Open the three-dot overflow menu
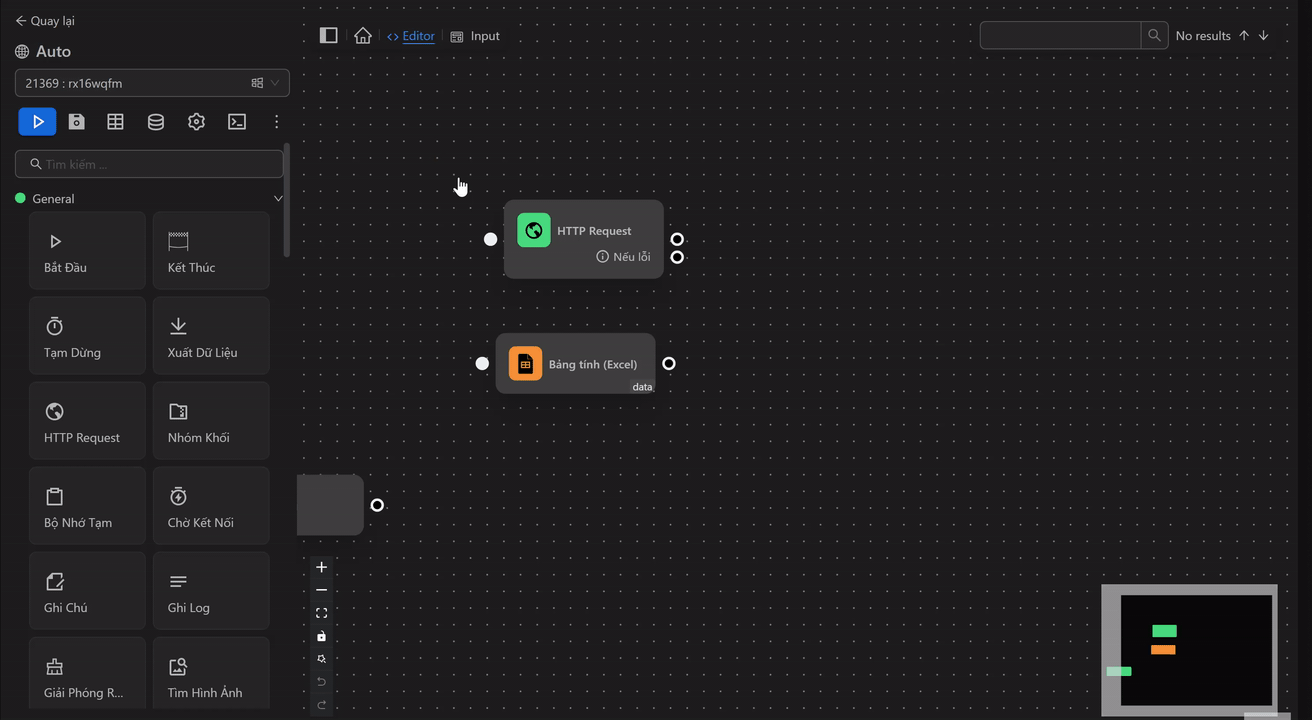Screen dimensions: 1312x720 coord(276,121)
